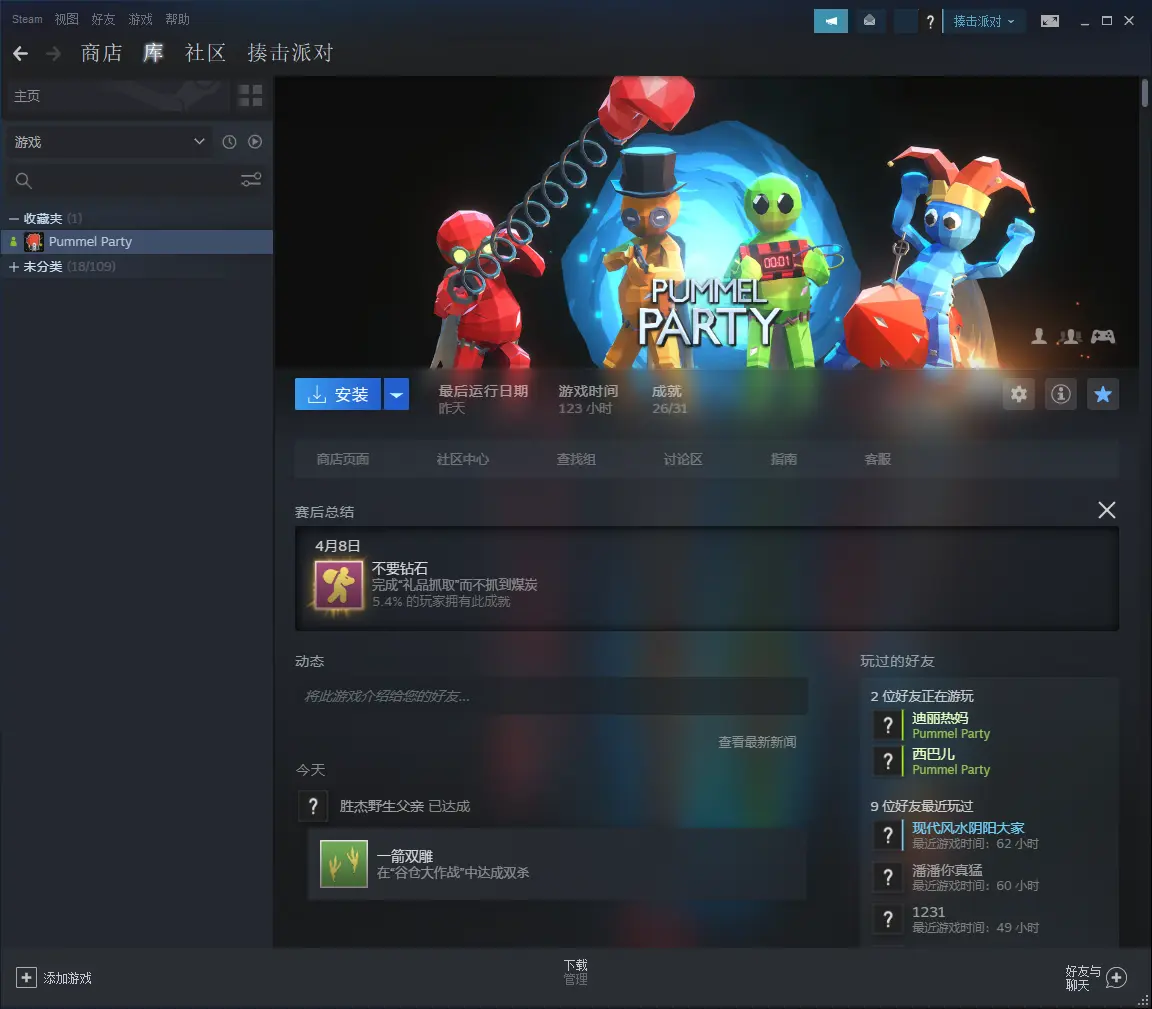Viewport: 1152px width, 1009px height.
Task: Go forward with the right arrow
Action: (x=53, y=53)
